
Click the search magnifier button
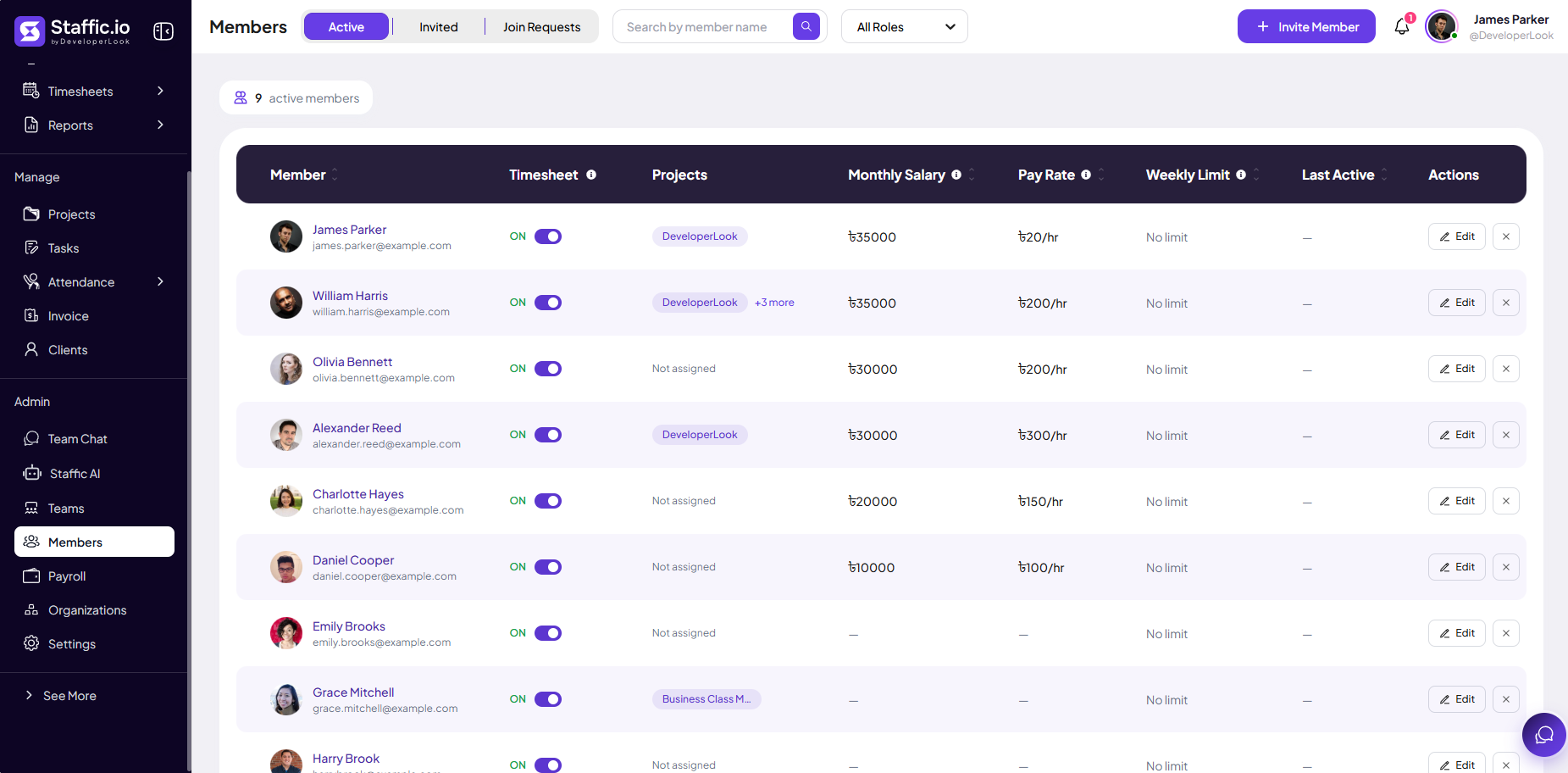[x=806, y=26]
